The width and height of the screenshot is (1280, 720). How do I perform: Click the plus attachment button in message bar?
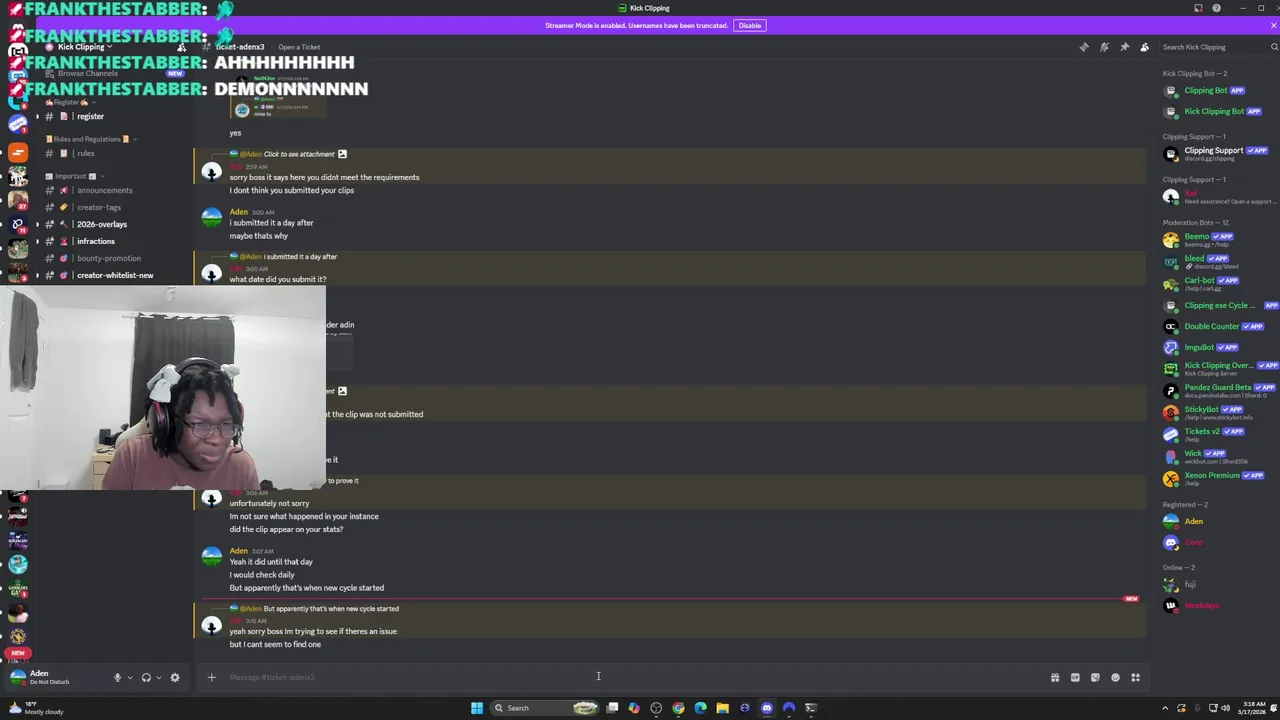(211, 678)
